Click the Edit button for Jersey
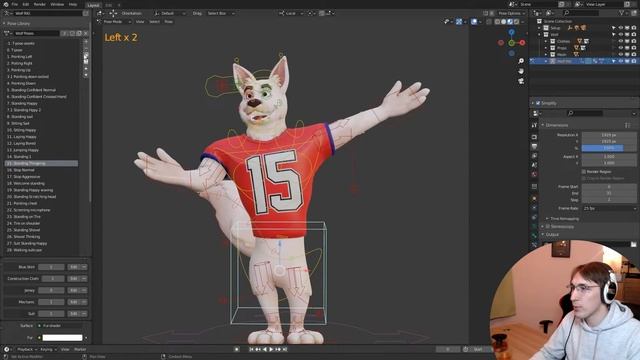 (73, 290)
